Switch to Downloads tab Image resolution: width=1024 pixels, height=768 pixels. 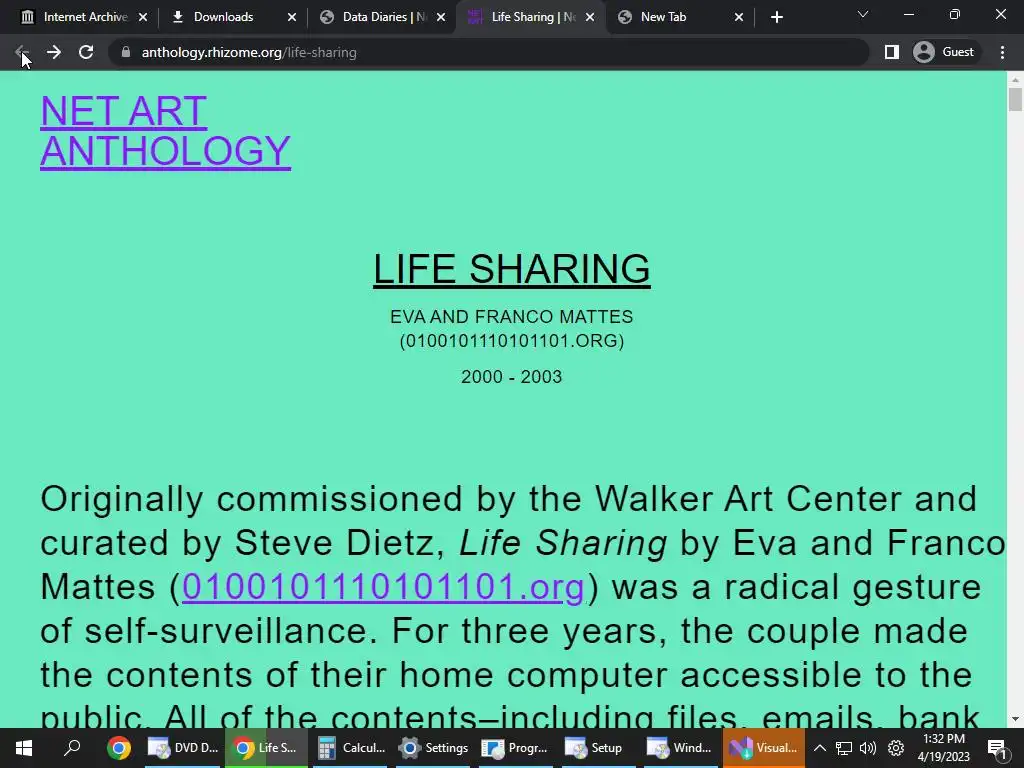click(x=222, y=17)
